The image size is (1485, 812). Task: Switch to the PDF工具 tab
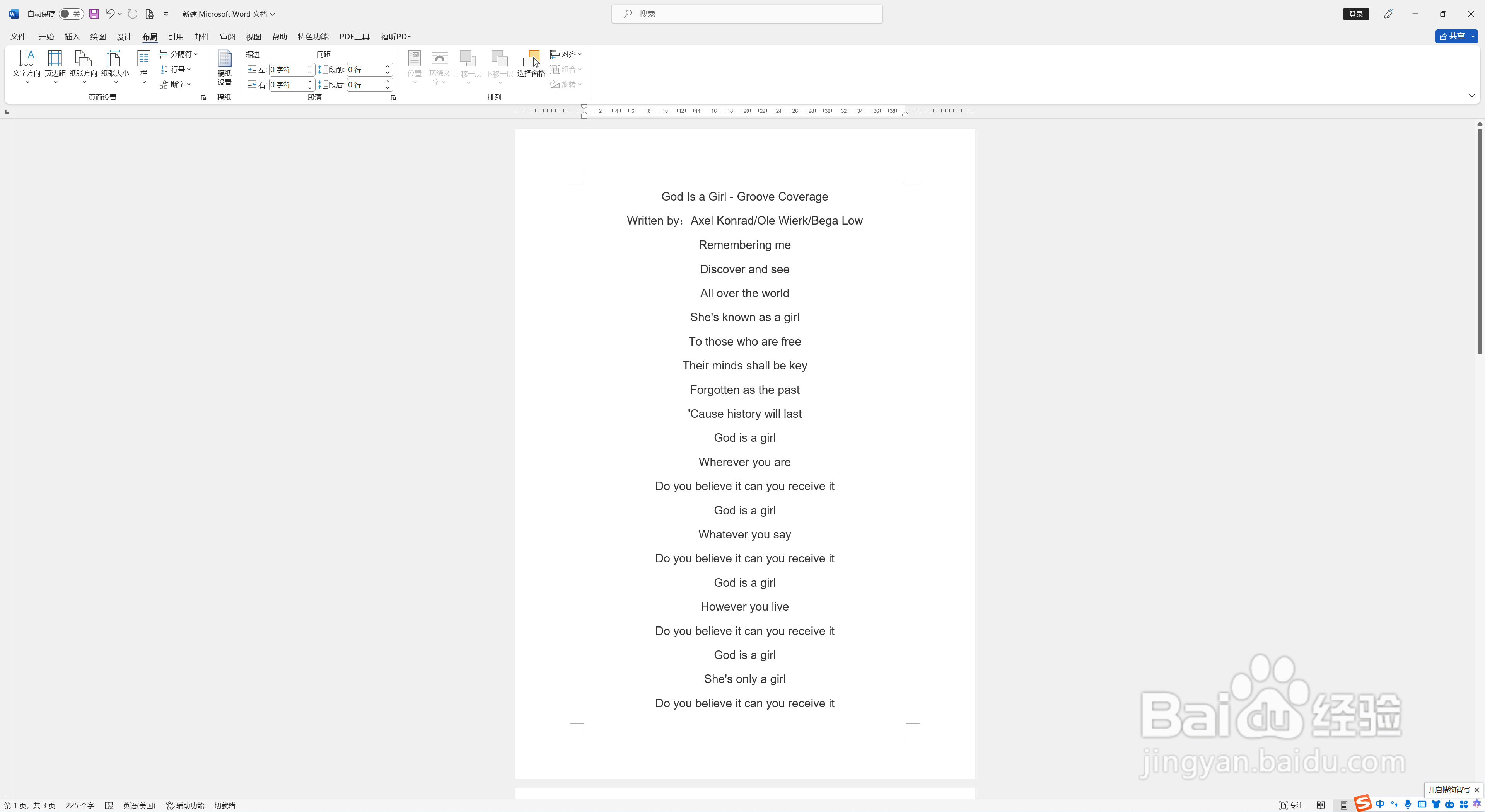click(355, 36)
